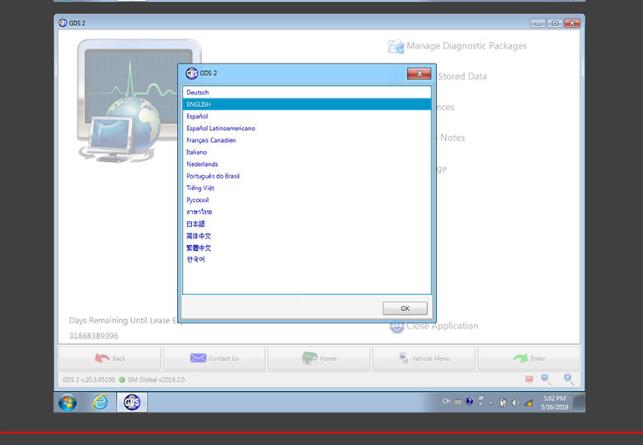Select Italiano language option
Viewport: 643px width, 445px height.
(x=197, y=152)
